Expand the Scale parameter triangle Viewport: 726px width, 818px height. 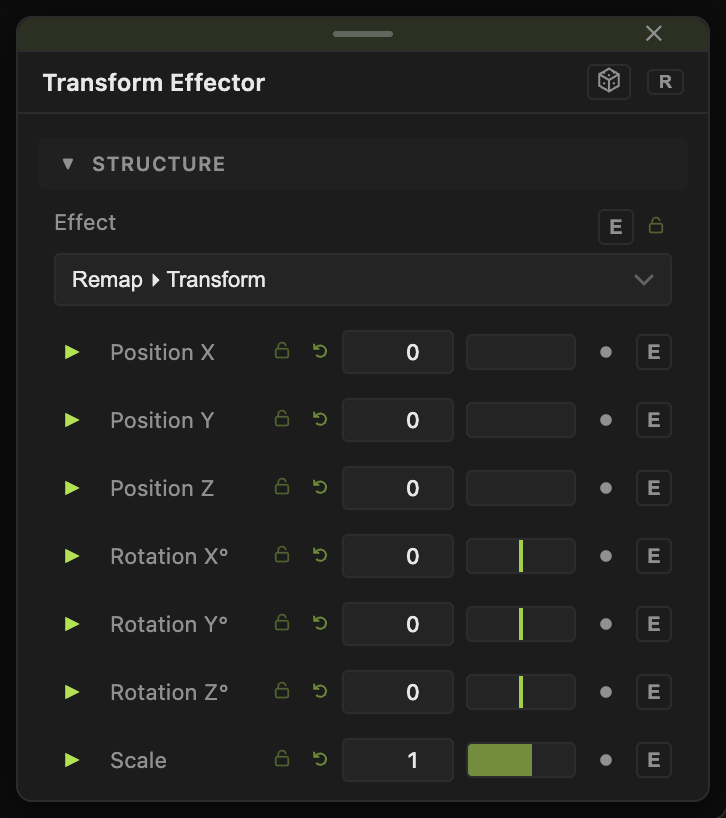tap(71, 760)
